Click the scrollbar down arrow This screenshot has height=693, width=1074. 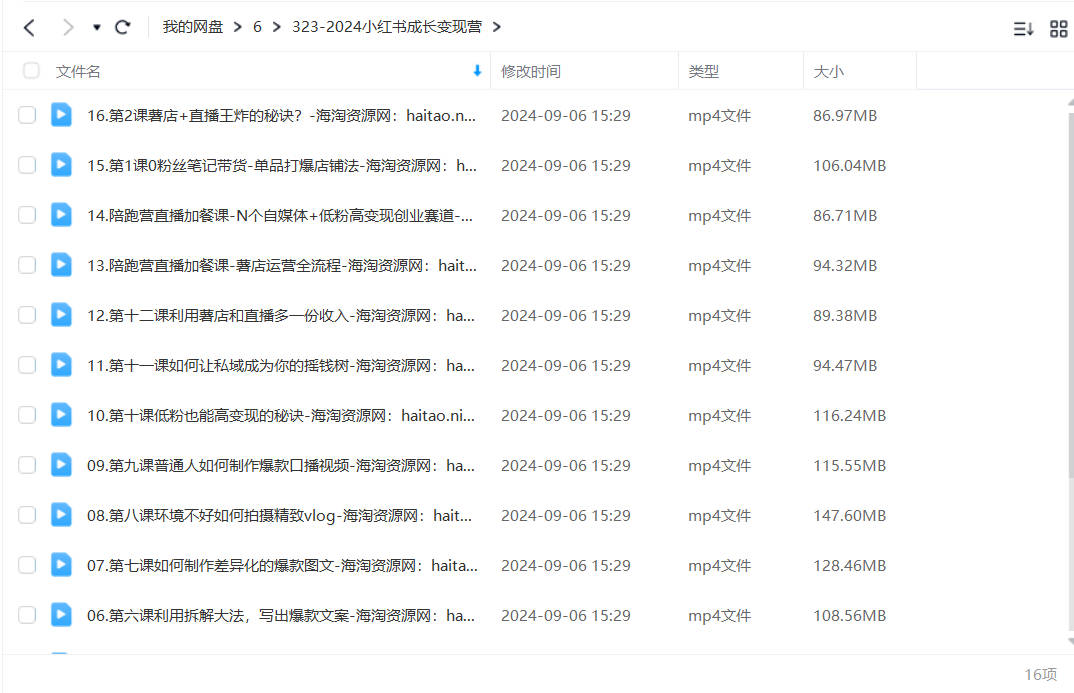[x=1071, y=642]
